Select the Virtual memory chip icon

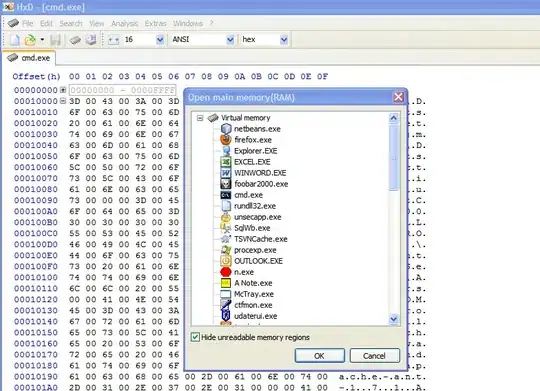[213, 118]
